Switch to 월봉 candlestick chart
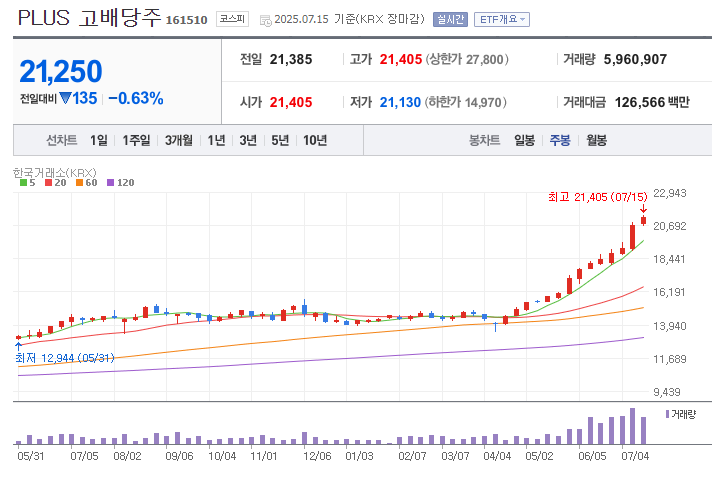The image size is (712, 479). pos(596,140)
